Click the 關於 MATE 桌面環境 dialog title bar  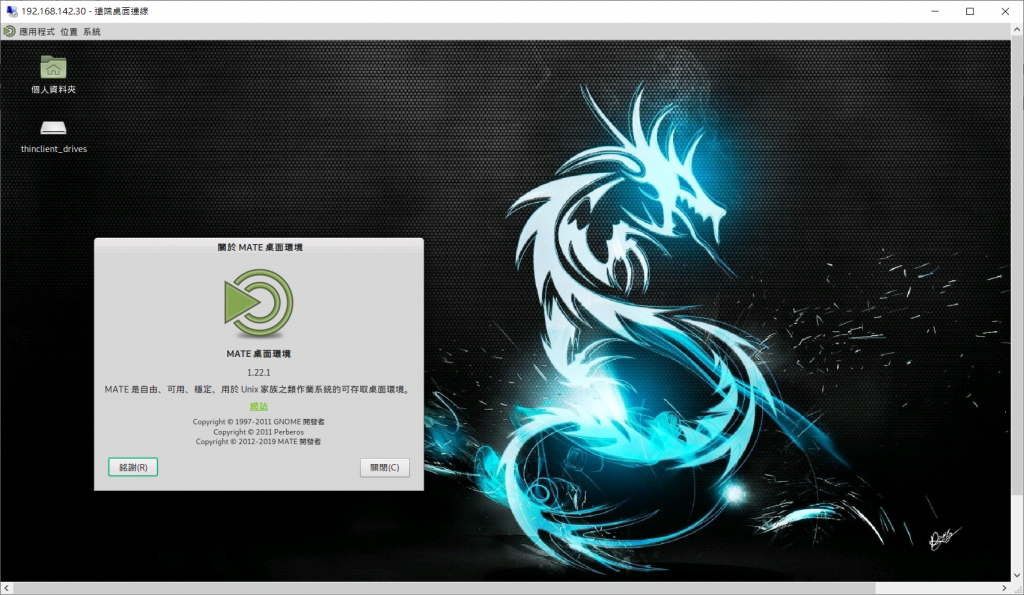point(259,247)
